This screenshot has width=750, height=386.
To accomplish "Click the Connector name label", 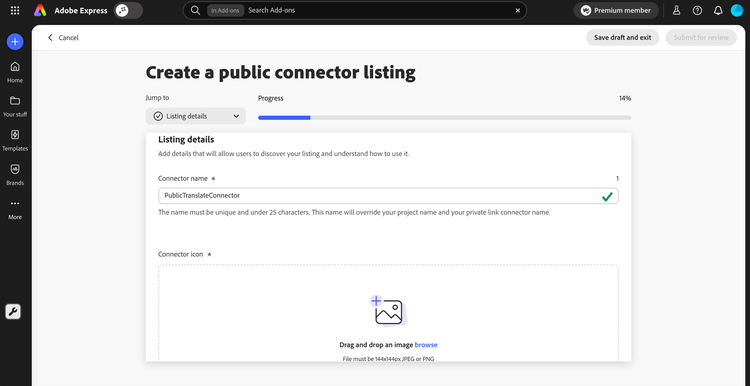I will click(x=183, y=178).
